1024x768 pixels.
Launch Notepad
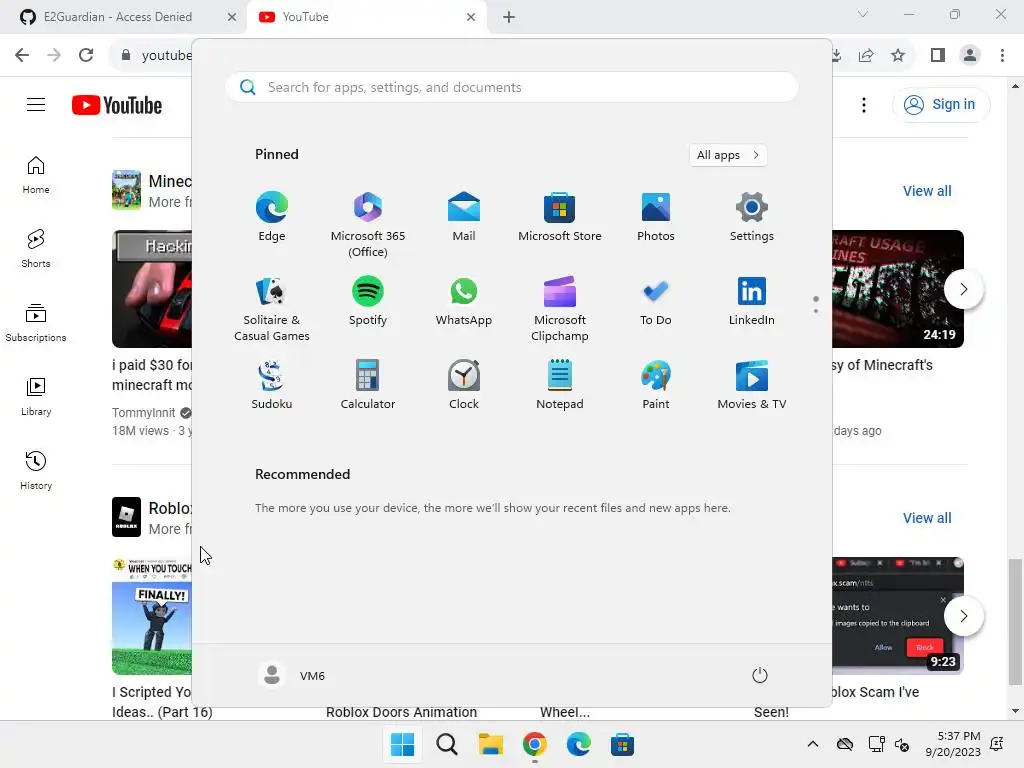click(x=560, y=385)
